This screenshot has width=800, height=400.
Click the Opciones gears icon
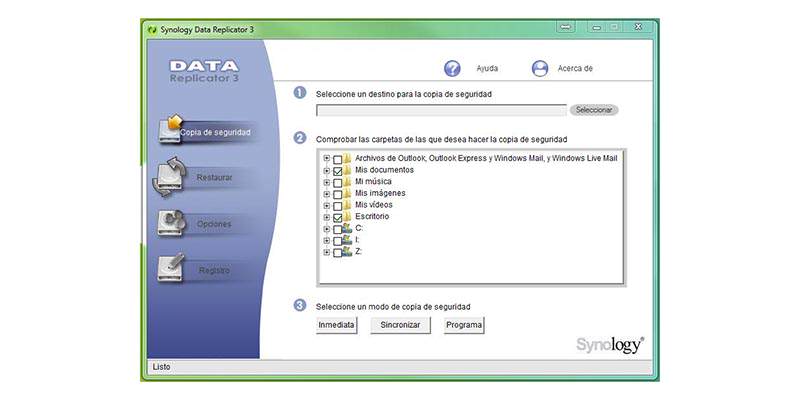171,223
